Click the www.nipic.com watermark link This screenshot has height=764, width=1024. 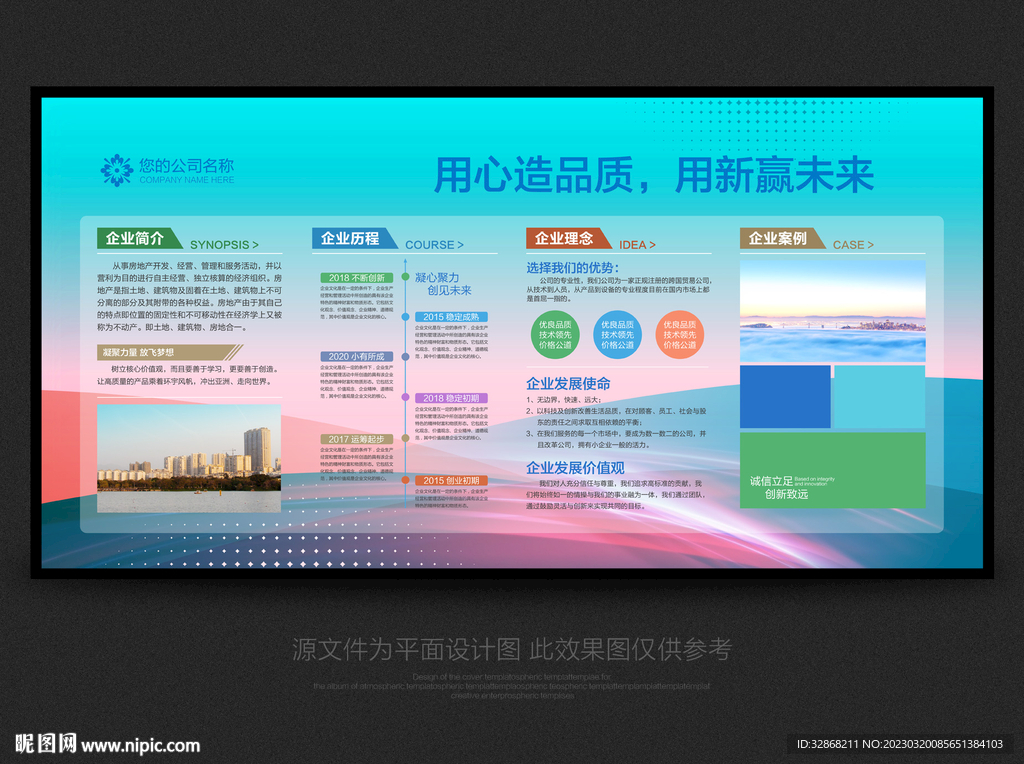tap(140, 745)
